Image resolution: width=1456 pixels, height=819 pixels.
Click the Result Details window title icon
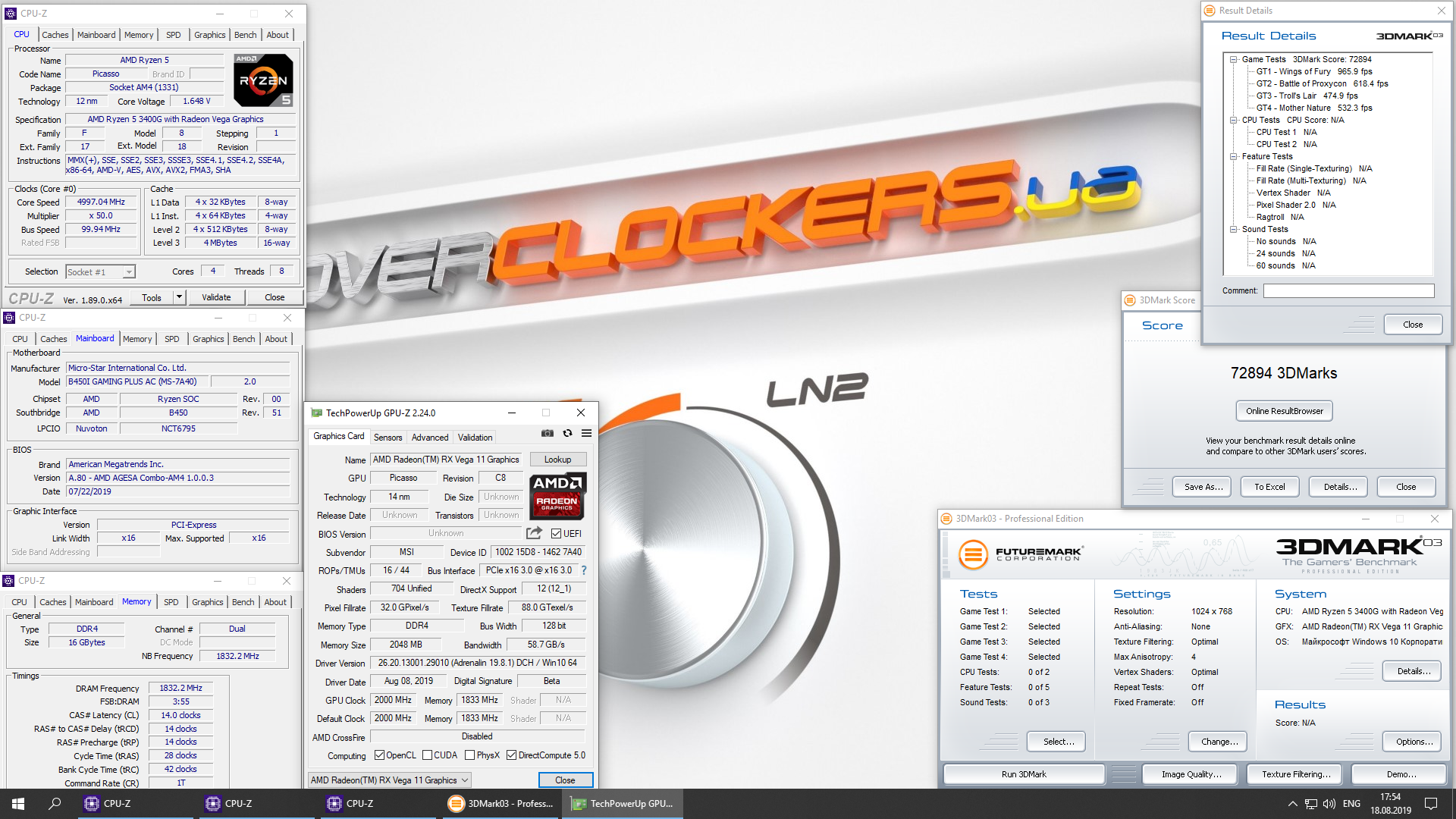[x=1209, y=11]
